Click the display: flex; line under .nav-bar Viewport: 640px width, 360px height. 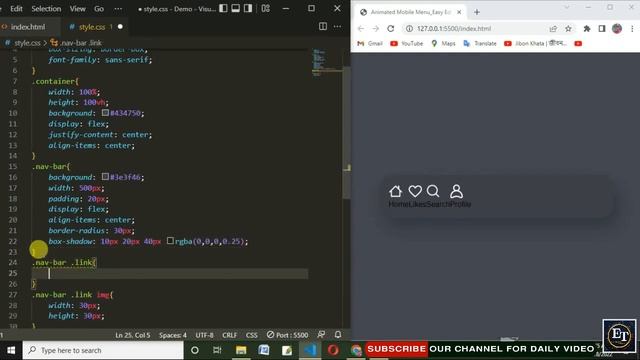tap(78, 209)
